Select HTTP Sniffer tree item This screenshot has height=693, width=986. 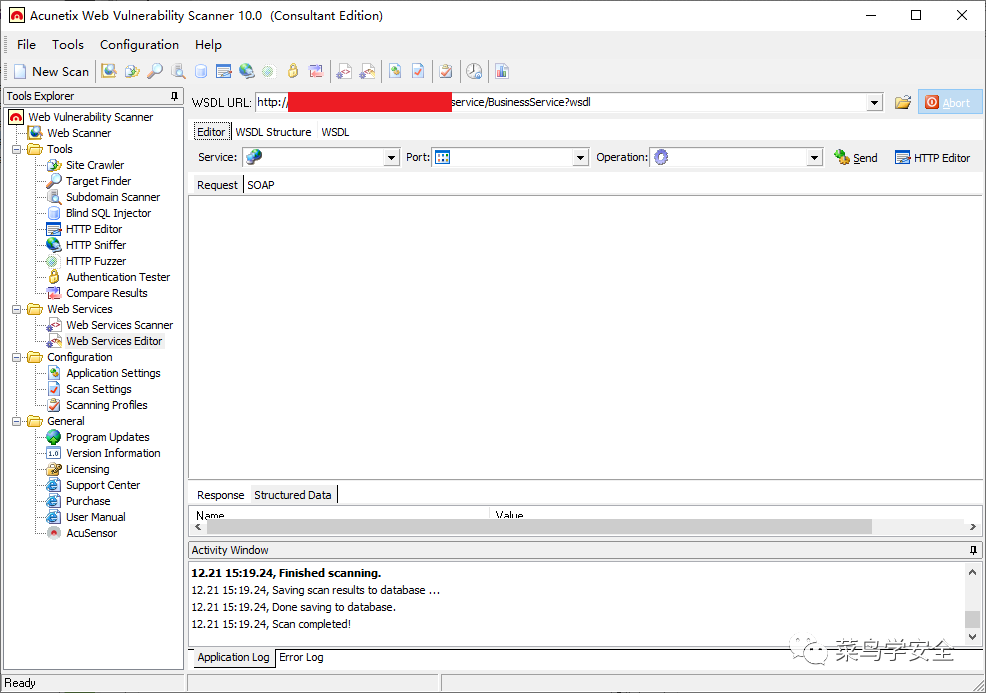click(96, 245)
